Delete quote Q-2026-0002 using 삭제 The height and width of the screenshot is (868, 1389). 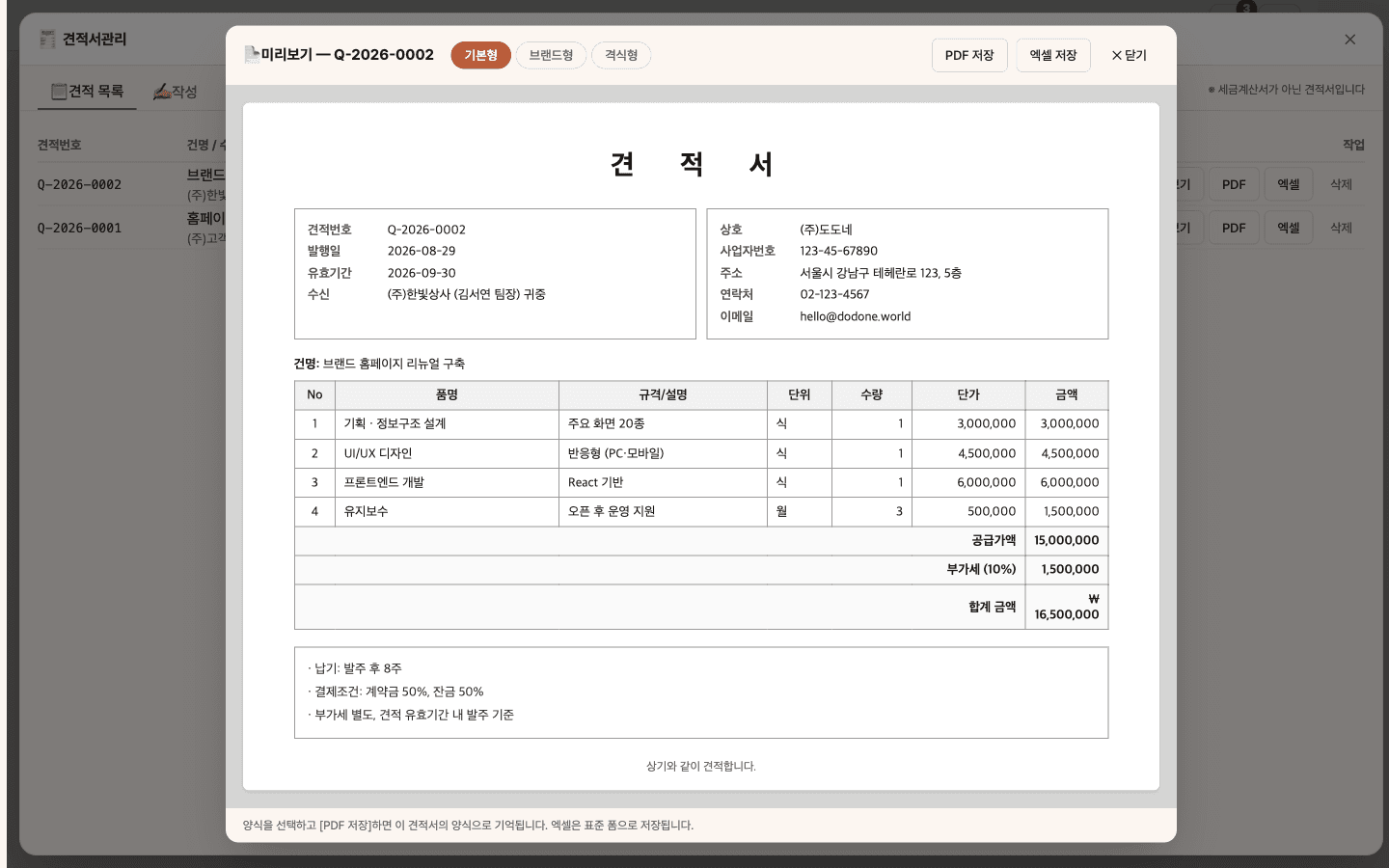click(1341, 184)
